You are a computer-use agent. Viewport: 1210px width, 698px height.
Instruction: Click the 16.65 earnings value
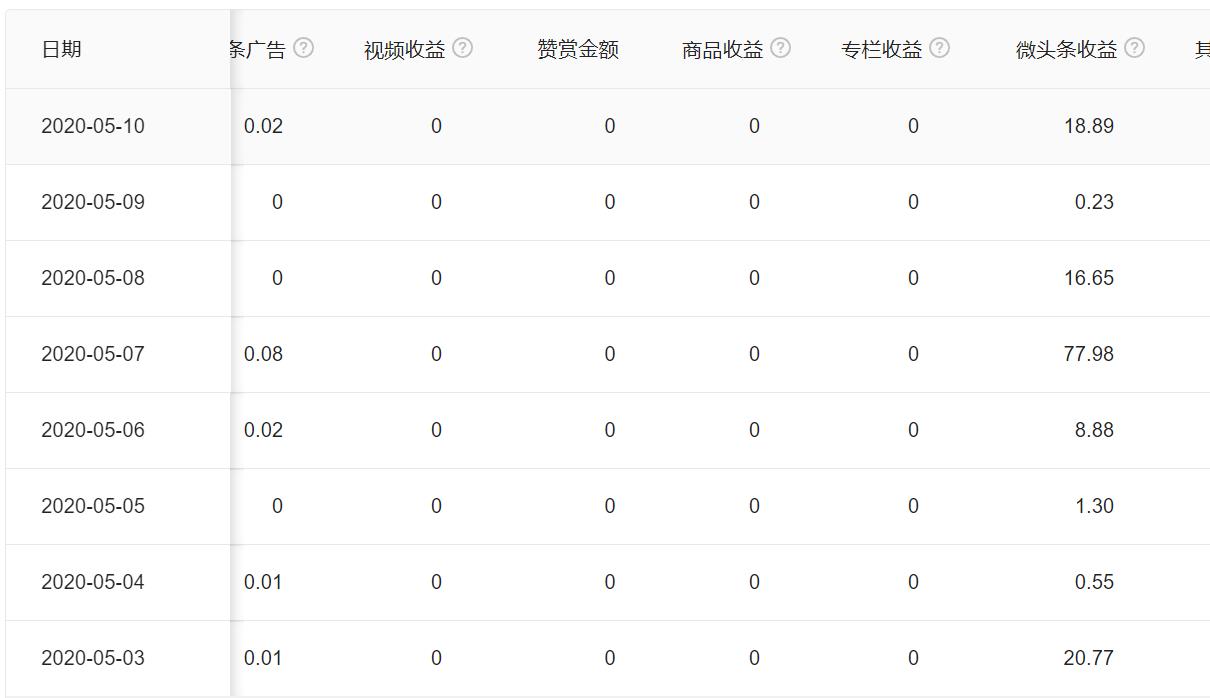pyautogui.click(x=1088, y=278)
